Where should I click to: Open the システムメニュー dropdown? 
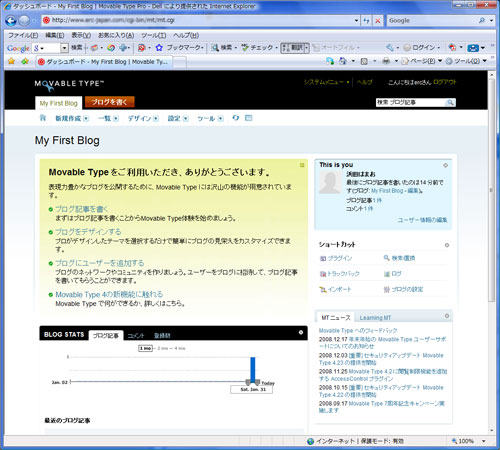coord(326,82)
